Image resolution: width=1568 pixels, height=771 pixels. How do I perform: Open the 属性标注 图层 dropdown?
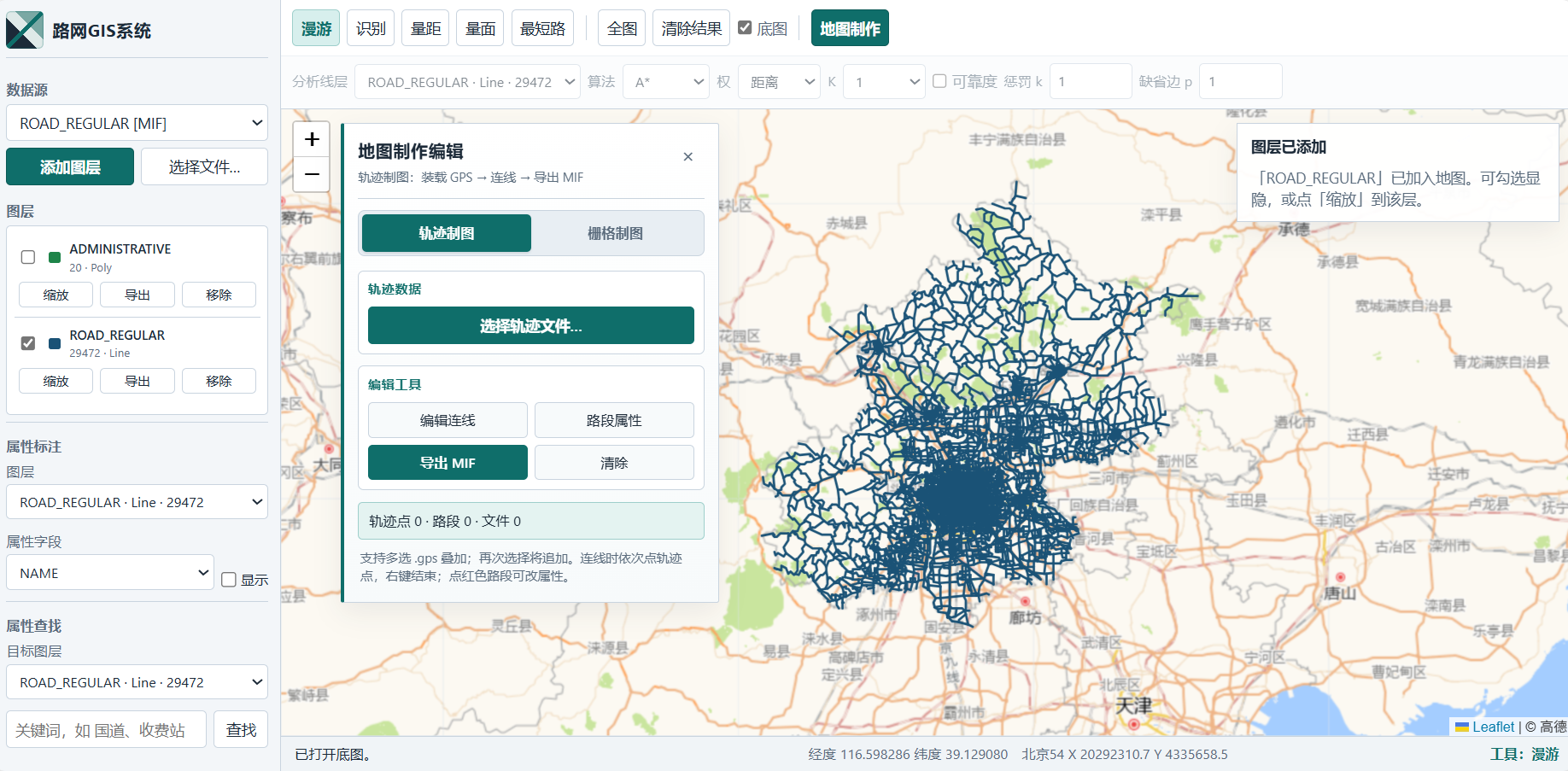tap(137, 502)
